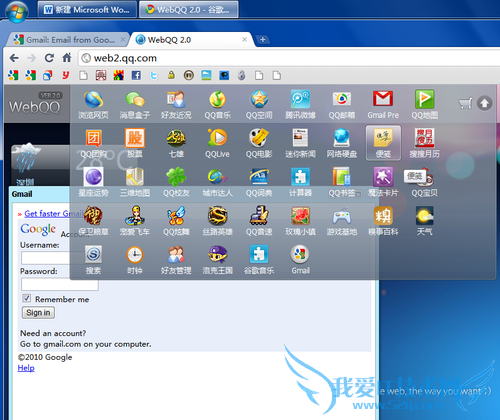Open the QQ书签 bookmarks app
The width and height of the screenshot is (500, 420).
342,182
